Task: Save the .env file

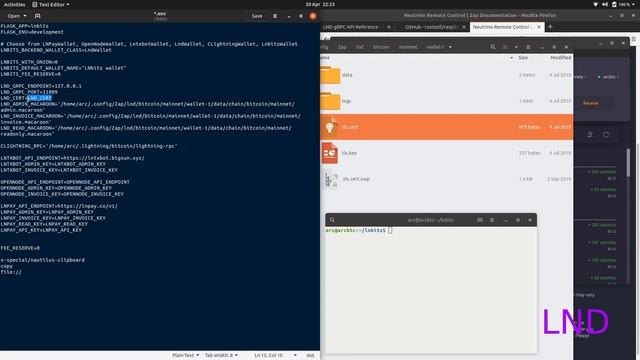Action: tap(257, 16)
